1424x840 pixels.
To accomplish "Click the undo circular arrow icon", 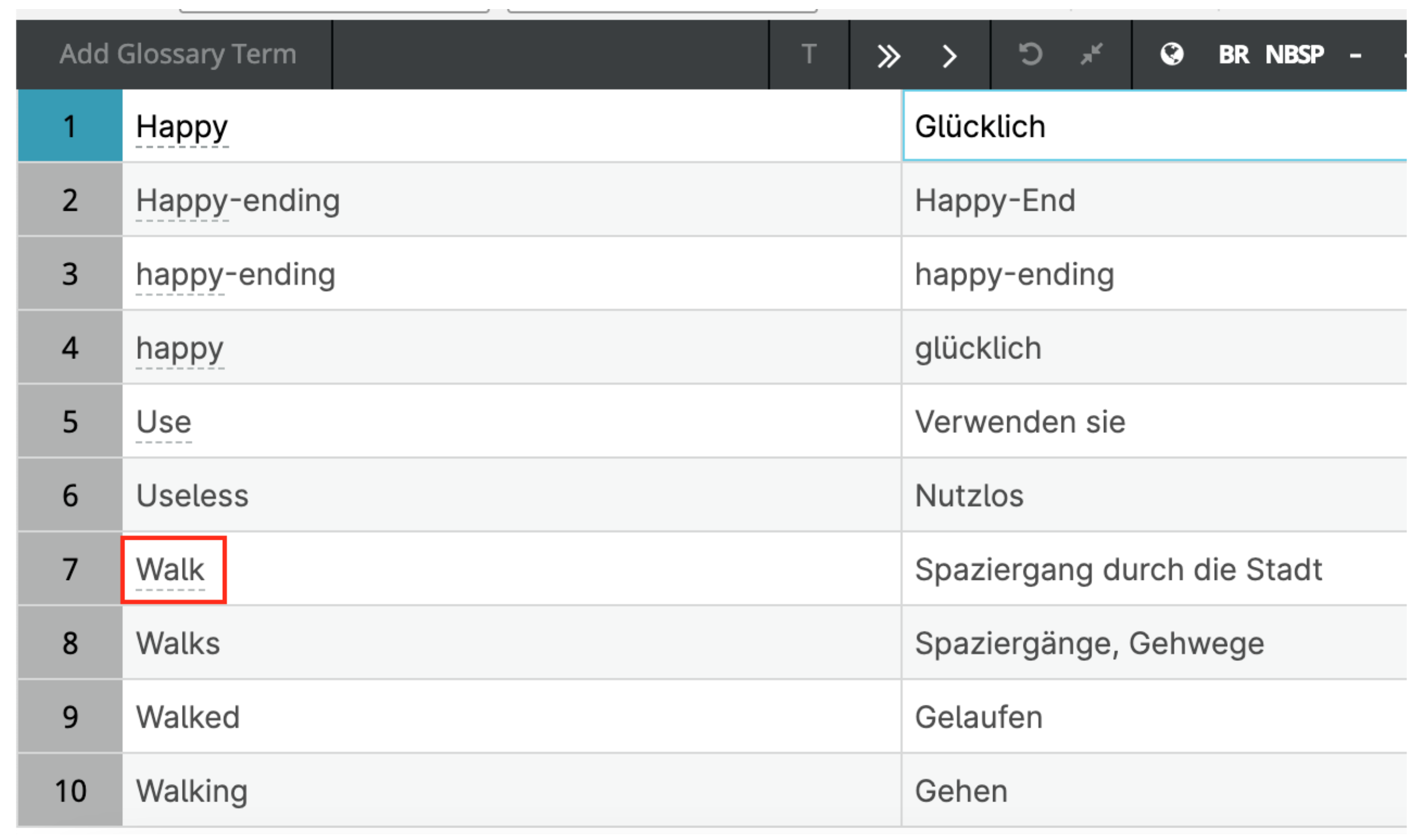I will pyautogui.click(x=1030, y=55).
